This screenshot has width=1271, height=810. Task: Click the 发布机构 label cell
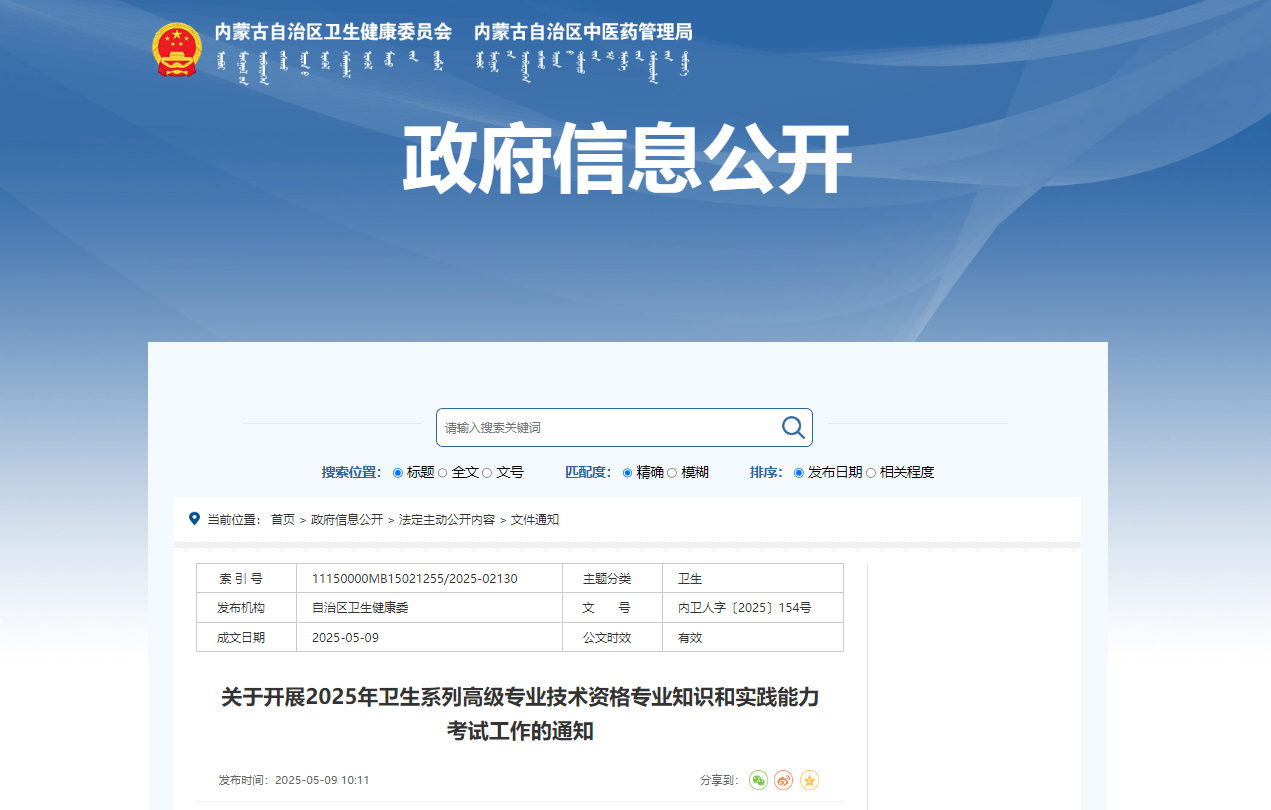point(246,608)
